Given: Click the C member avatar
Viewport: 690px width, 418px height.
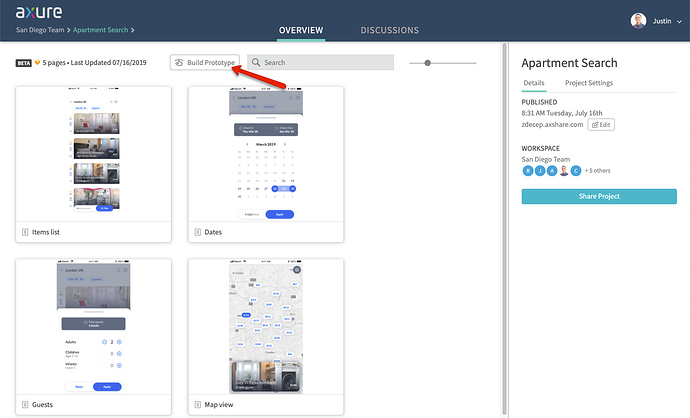Looking at the screenshot, I should pyautogui.click(x=576, y=171).
